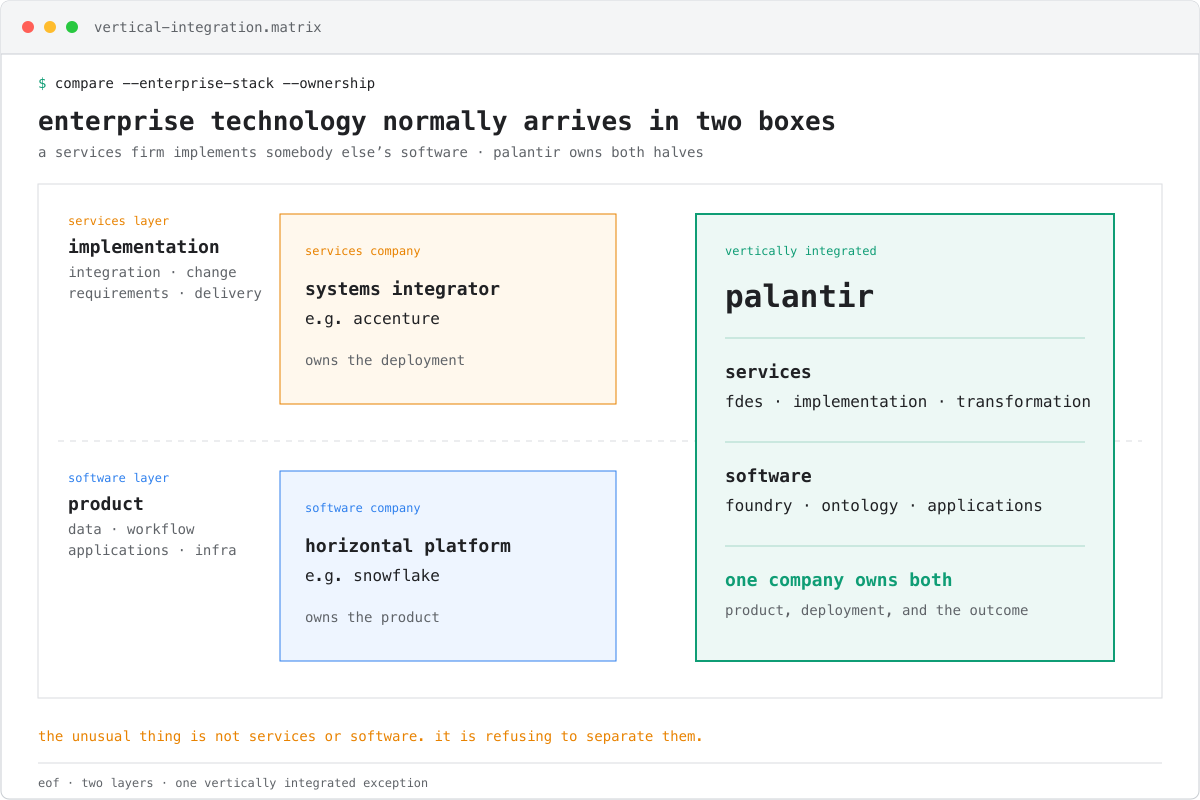
Task: Click the 'software' heading in palantir card
Action: pyautogui.click(x=768, y=475)
